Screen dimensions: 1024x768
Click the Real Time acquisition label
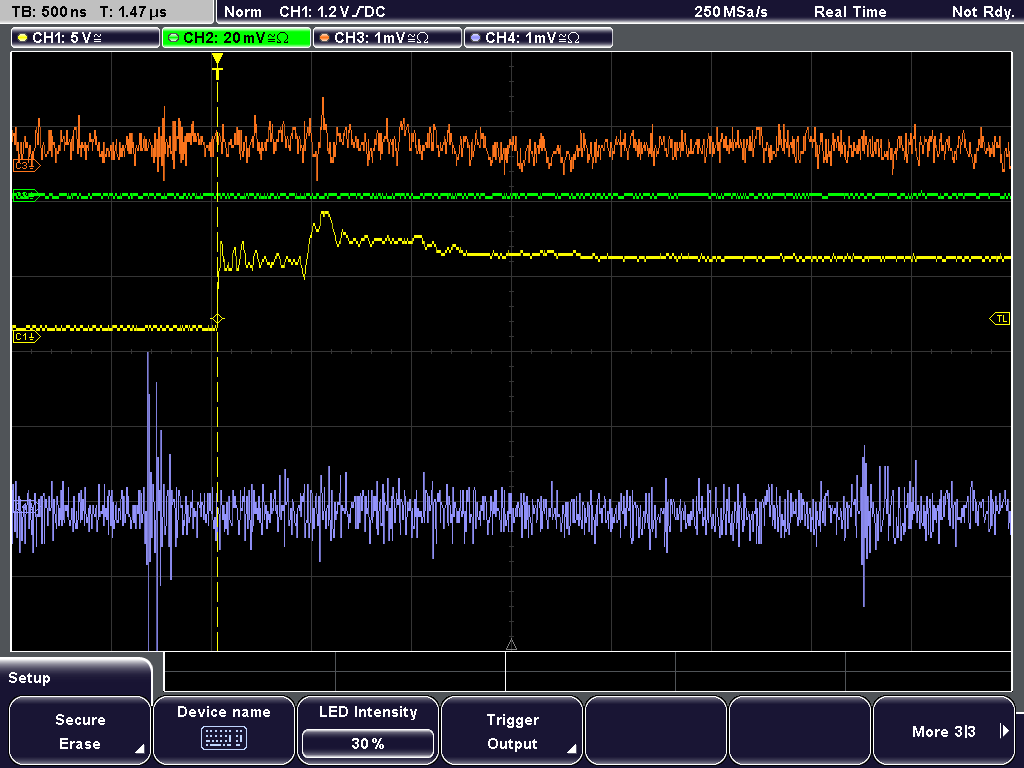pyautogui.click(x=850, y=12)
